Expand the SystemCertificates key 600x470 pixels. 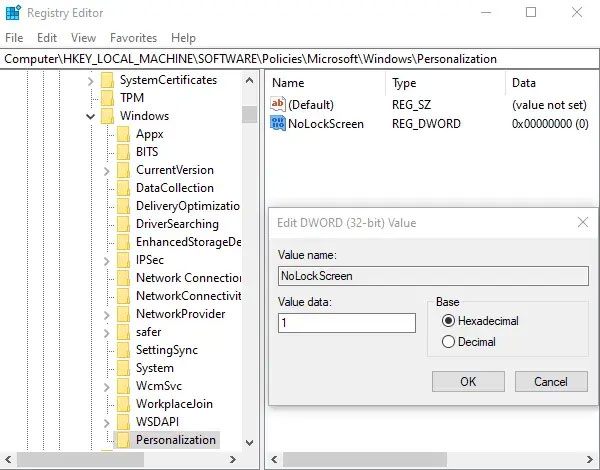(x=91, y=81)
